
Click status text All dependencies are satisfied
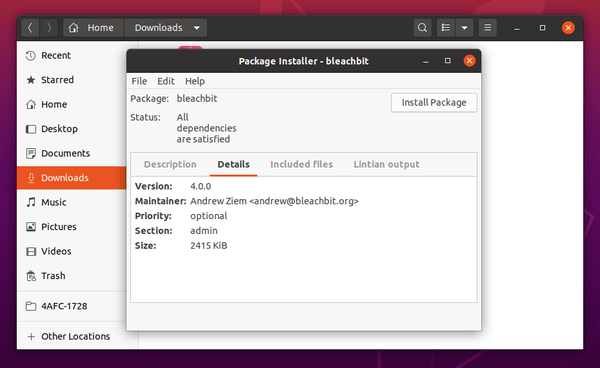[206, 128]
